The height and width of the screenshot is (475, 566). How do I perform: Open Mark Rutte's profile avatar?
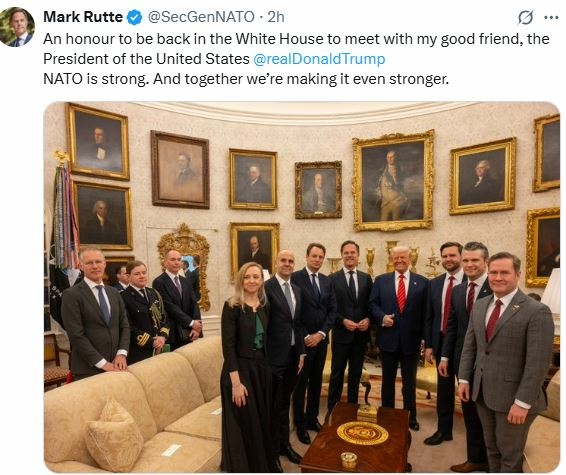pos(17,26)
